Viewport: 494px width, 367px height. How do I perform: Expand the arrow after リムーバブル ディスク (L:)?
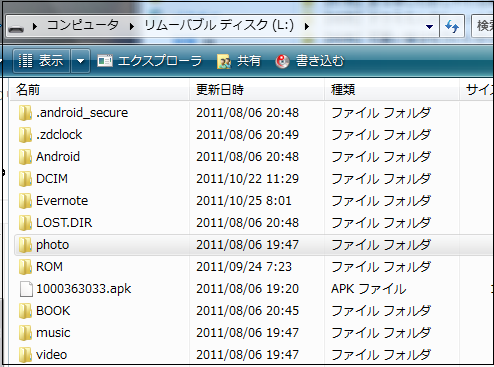[x=306, y=26]
